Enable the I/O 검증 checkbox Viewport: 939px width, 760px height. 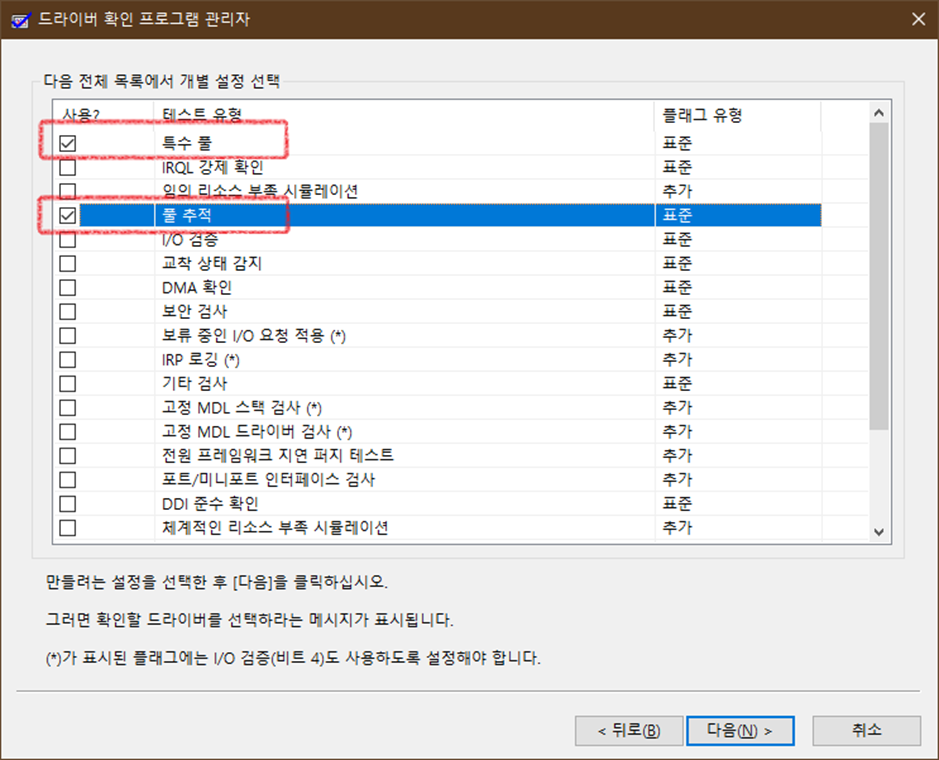click(x=68, y=240)
